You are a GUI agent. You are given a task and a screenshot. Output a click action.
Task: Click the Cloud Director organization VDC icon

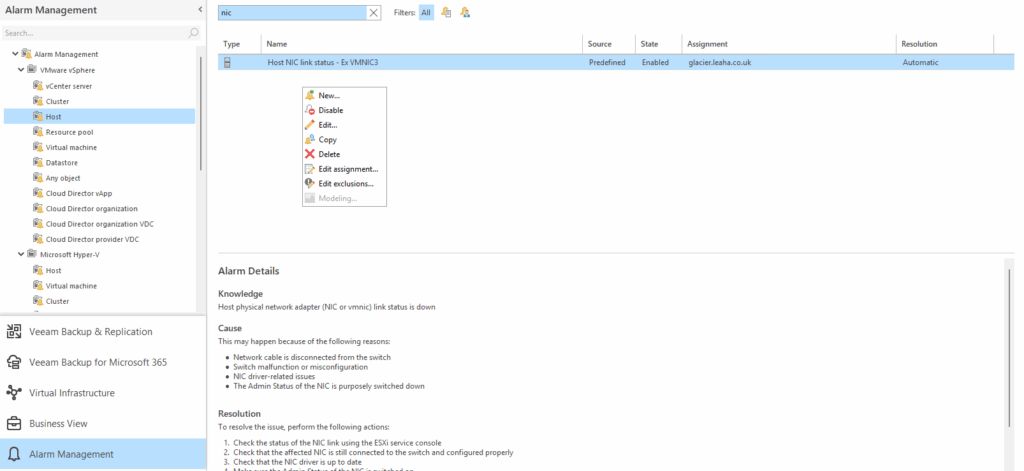pyautogui.click(x=38, y=223)
